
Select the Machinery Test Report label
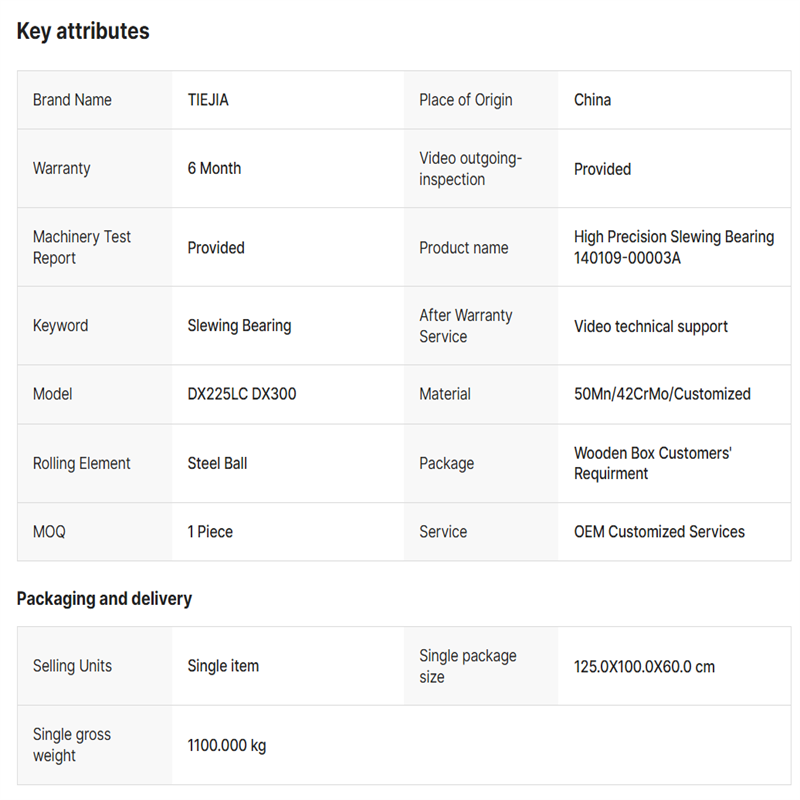pyautogui.click(x=82, y=247)
